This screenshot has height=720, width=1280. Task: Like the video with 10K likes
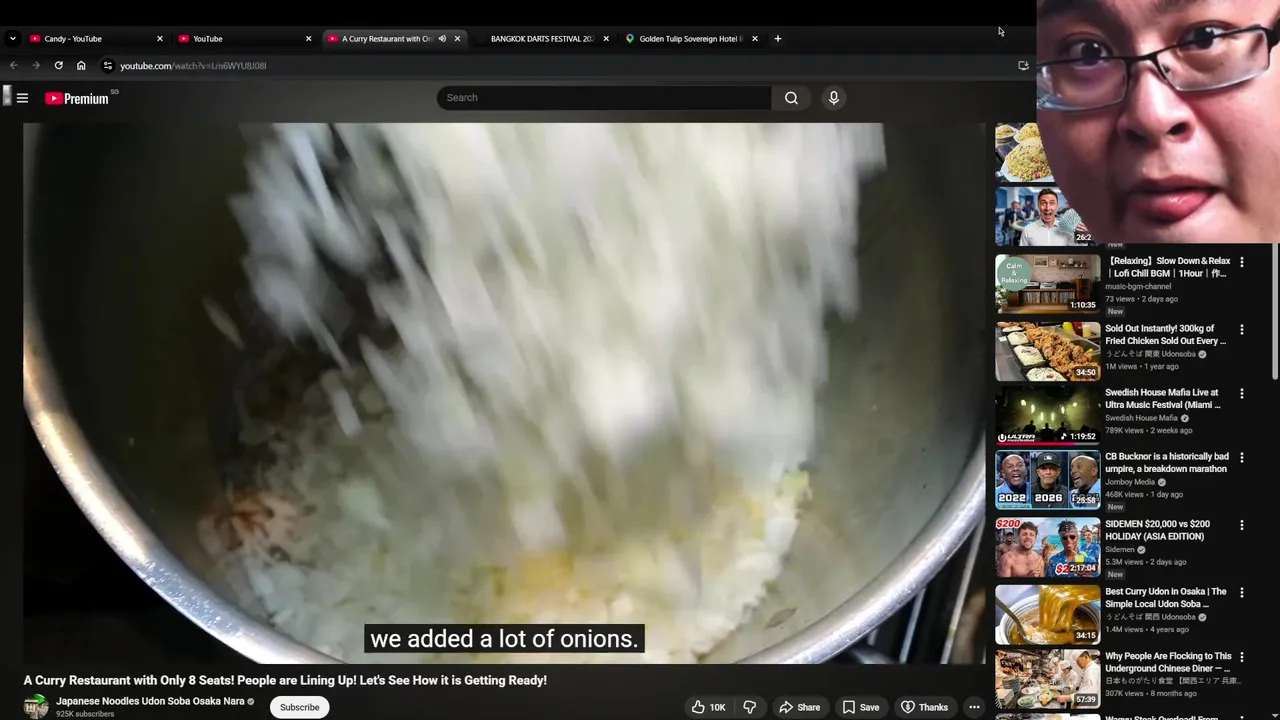709,707
